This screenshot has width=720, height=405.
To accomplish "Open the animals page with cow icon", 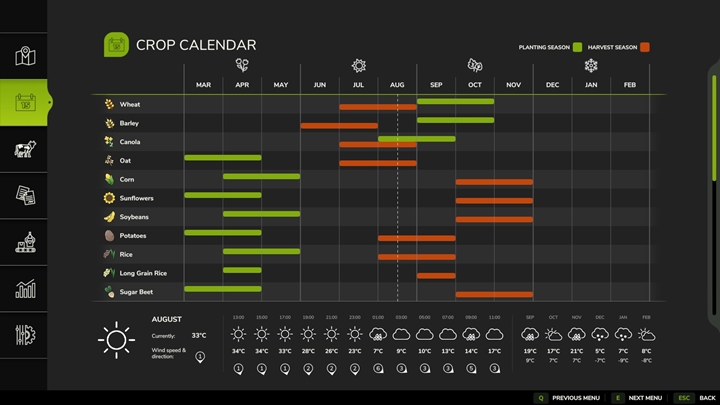I will tap(25, 149).
